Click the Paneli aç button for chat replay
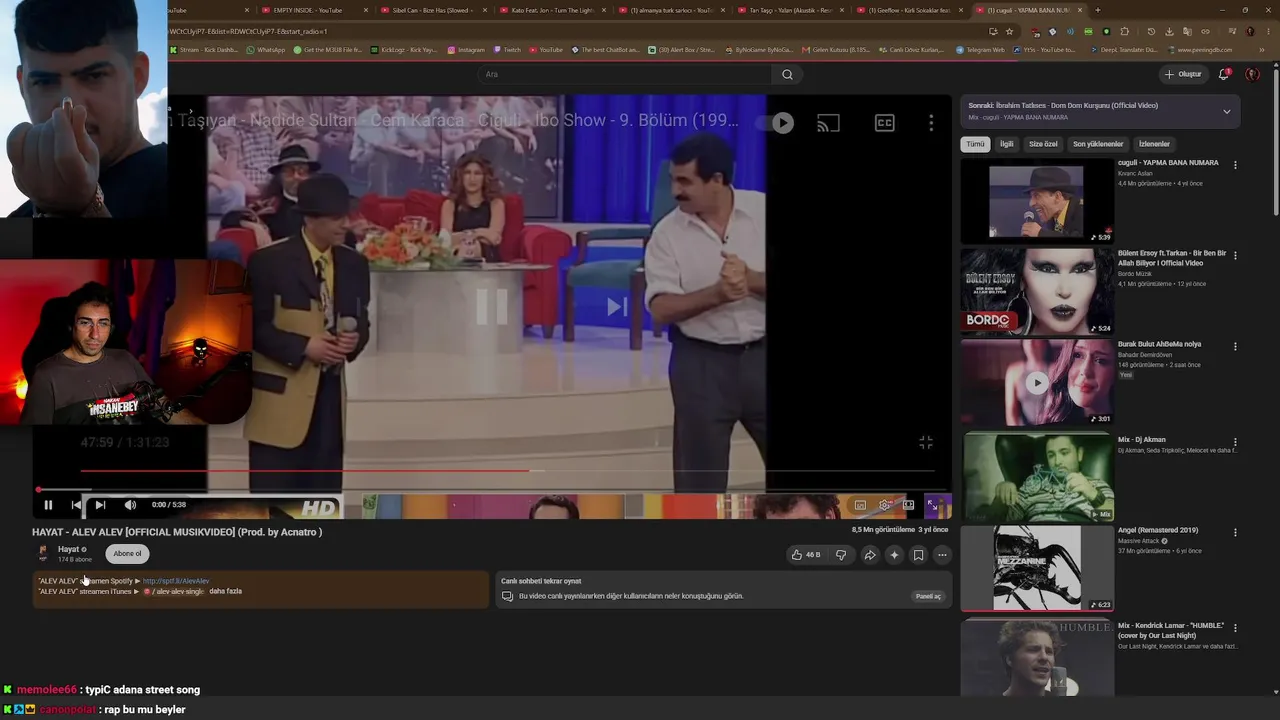 point(928,596)
